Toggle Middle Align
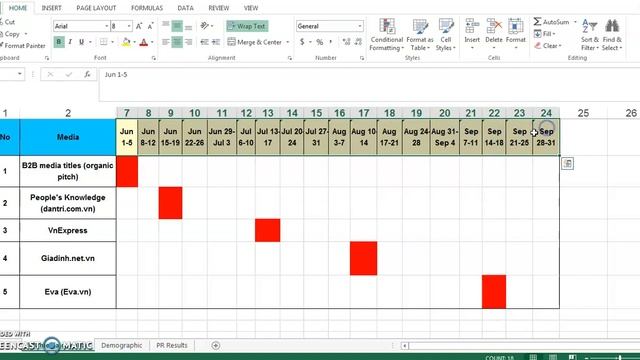The height and width of the screenshot is (360, 640). pos(177,26)
